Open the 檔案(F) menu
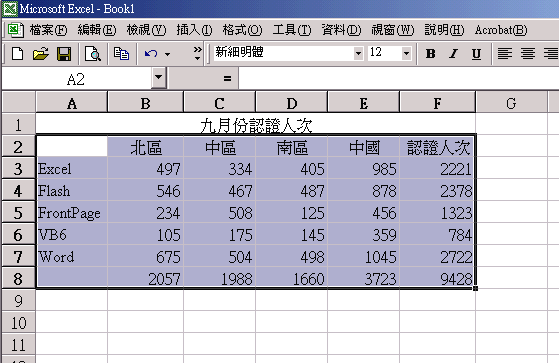 tap(48, 30)
